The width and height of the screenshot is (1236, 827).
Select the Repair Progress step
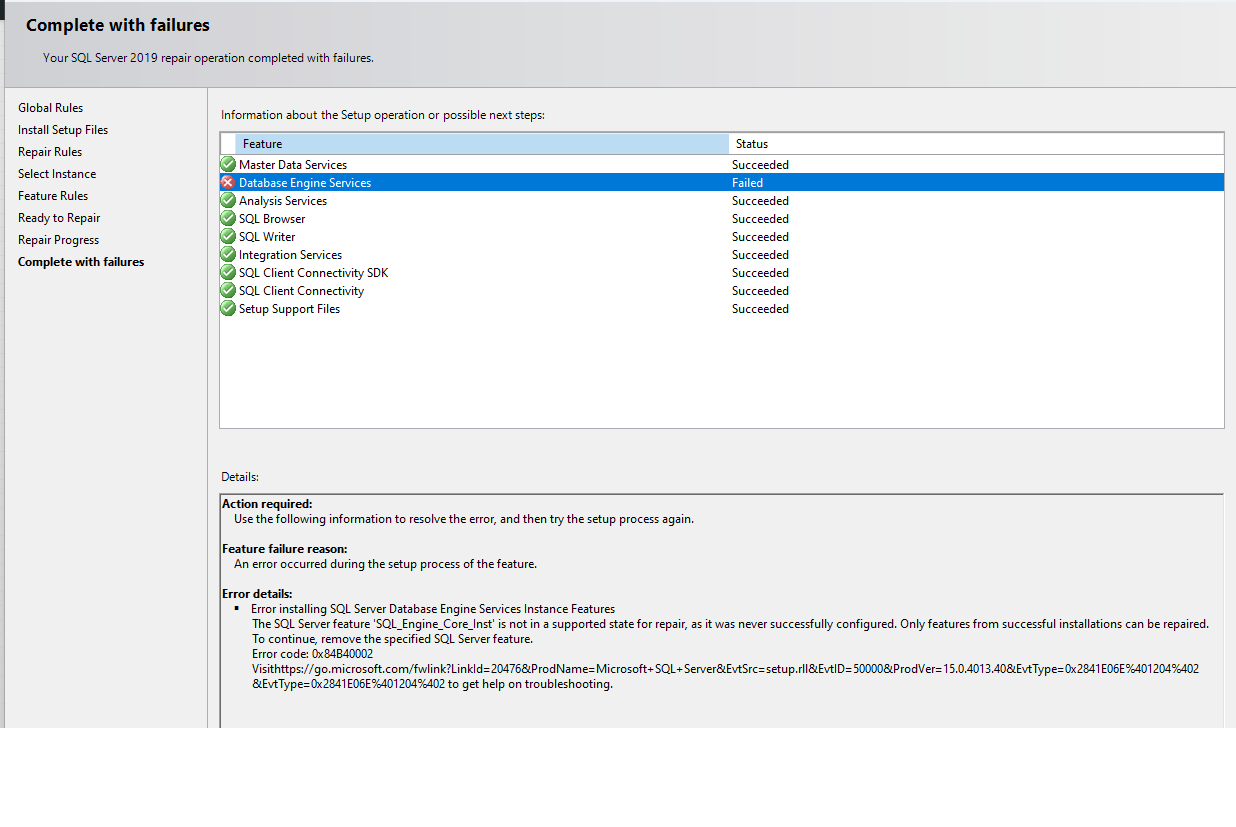click(58, 240)
